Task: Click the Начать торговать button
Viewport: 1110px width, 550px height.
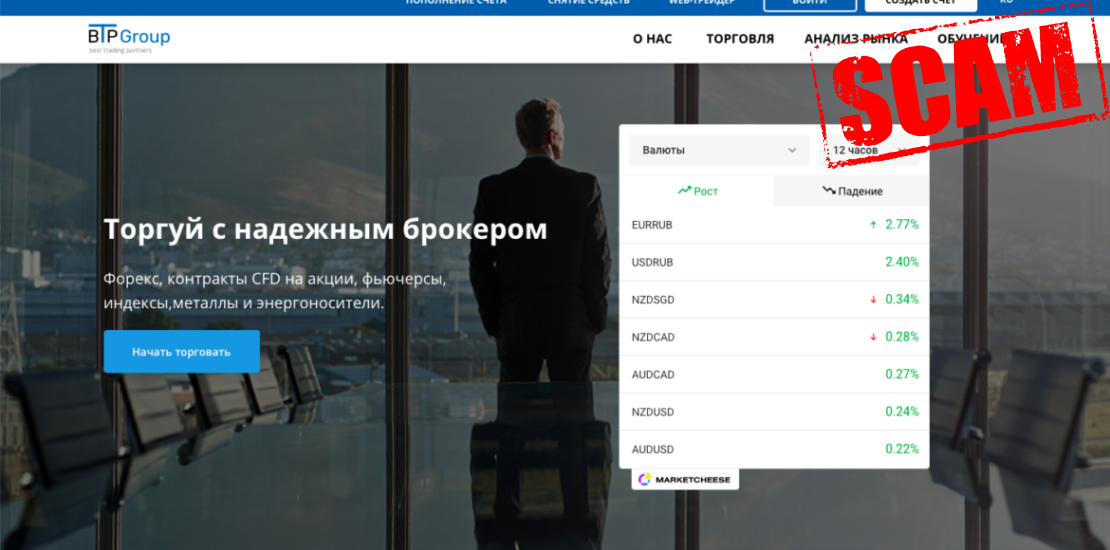Action: (181, 352)
